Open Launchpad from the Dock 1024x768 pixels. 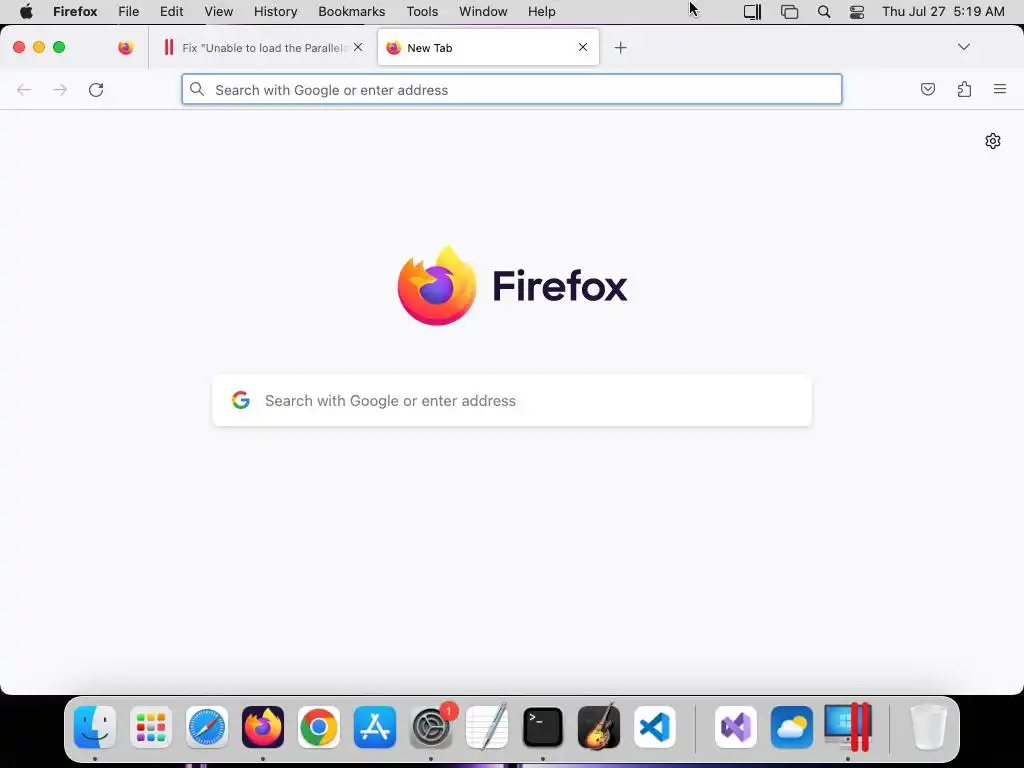tap(151, 727)
